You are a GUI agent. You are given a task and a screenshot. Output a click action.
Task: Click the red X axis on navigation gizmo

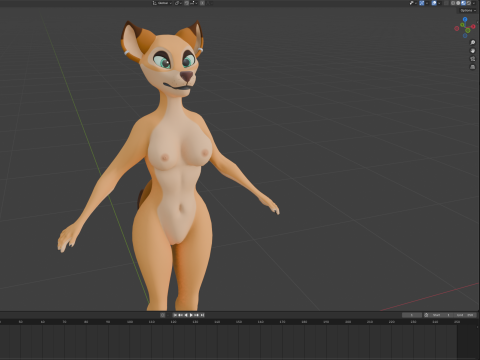[473, 27]
